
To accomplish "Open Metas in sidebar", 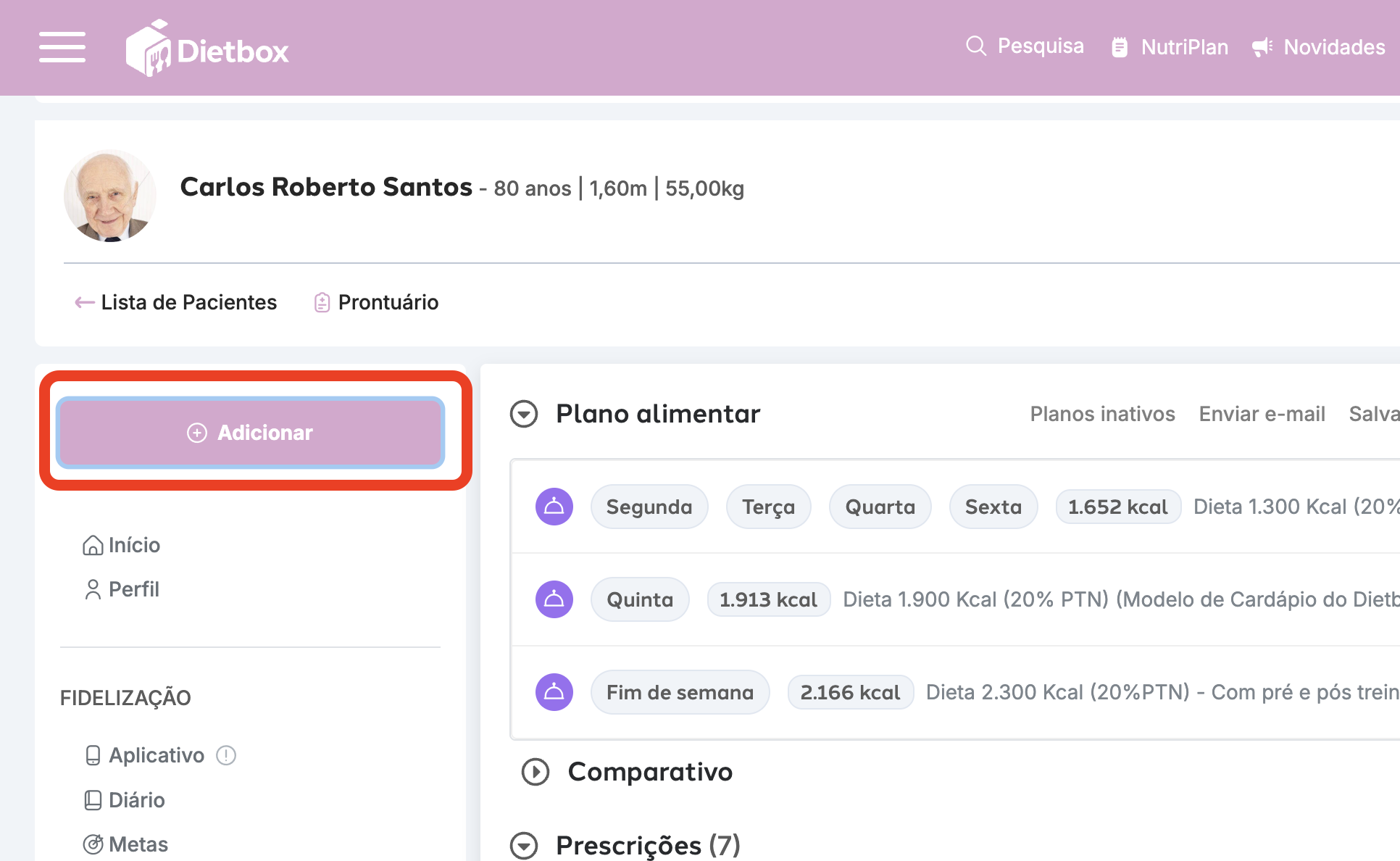I will point(126,844).
